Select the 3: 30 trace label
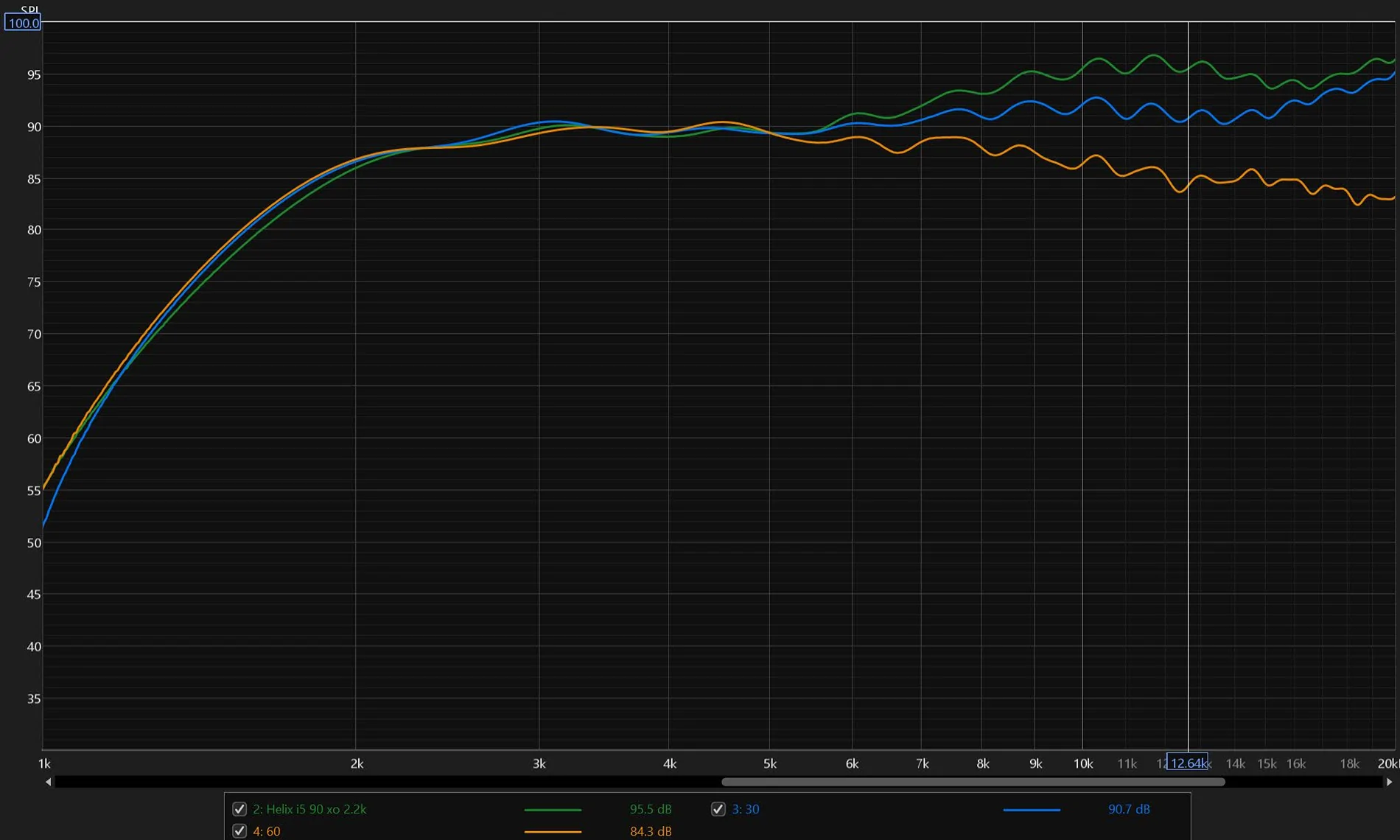1400x840 pixels. coord(745,809)
